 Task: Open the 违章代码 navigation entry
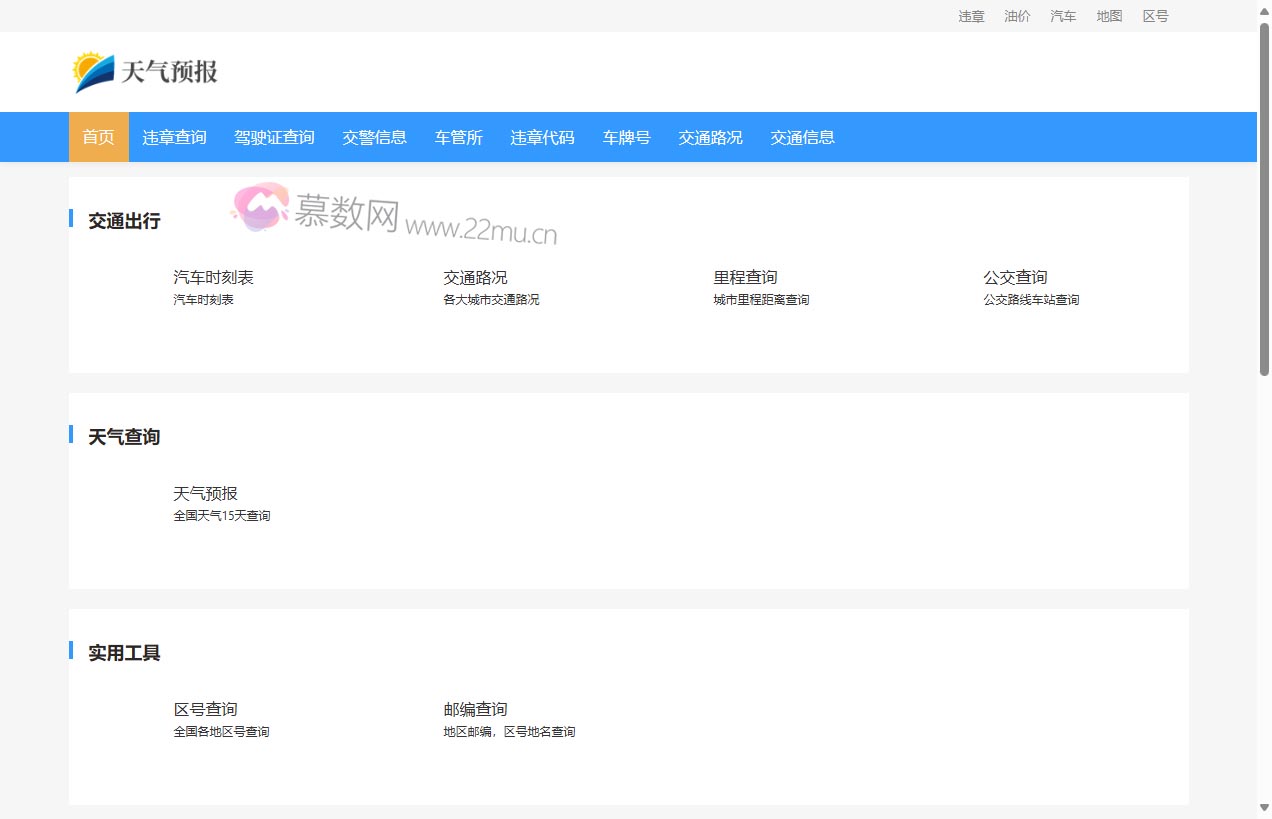[x=541, y=137]
